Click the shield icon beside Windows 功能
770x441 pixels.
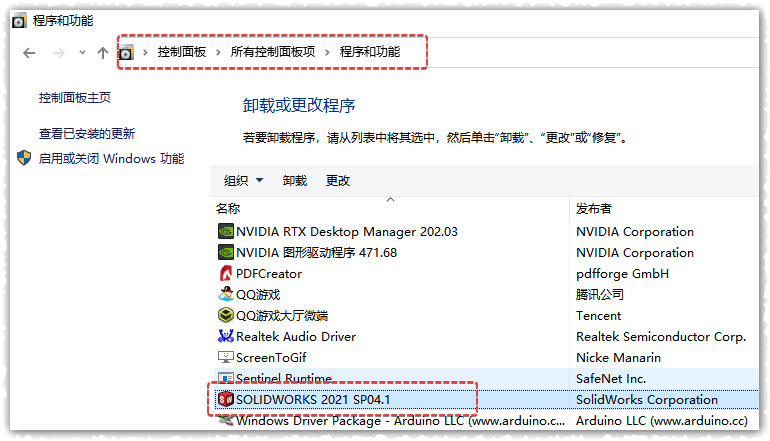[24, 158]
